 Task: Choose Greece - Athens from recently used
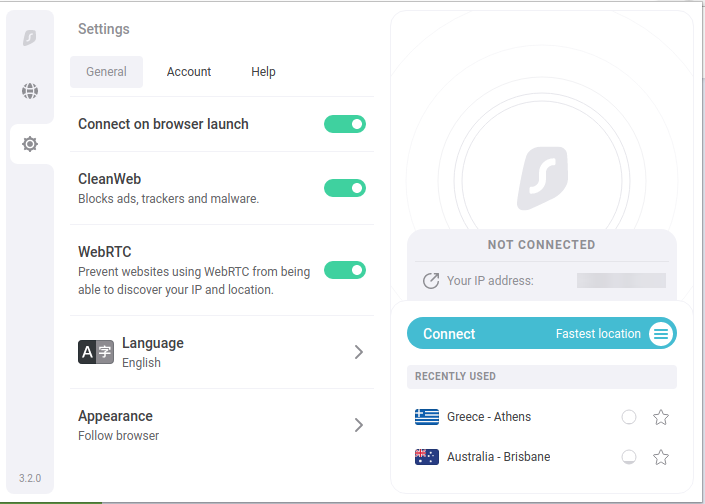coord(542,417)
